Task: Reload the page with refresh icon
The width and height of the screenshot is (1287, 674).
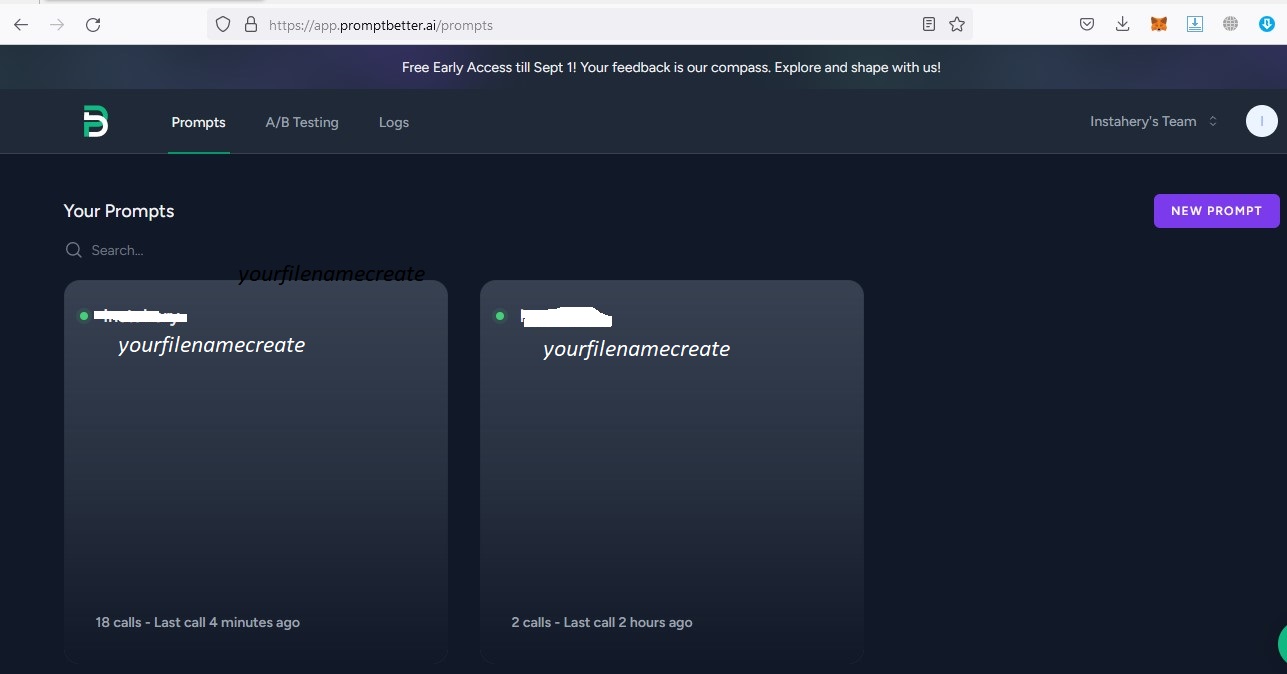Action: [93, 25]
